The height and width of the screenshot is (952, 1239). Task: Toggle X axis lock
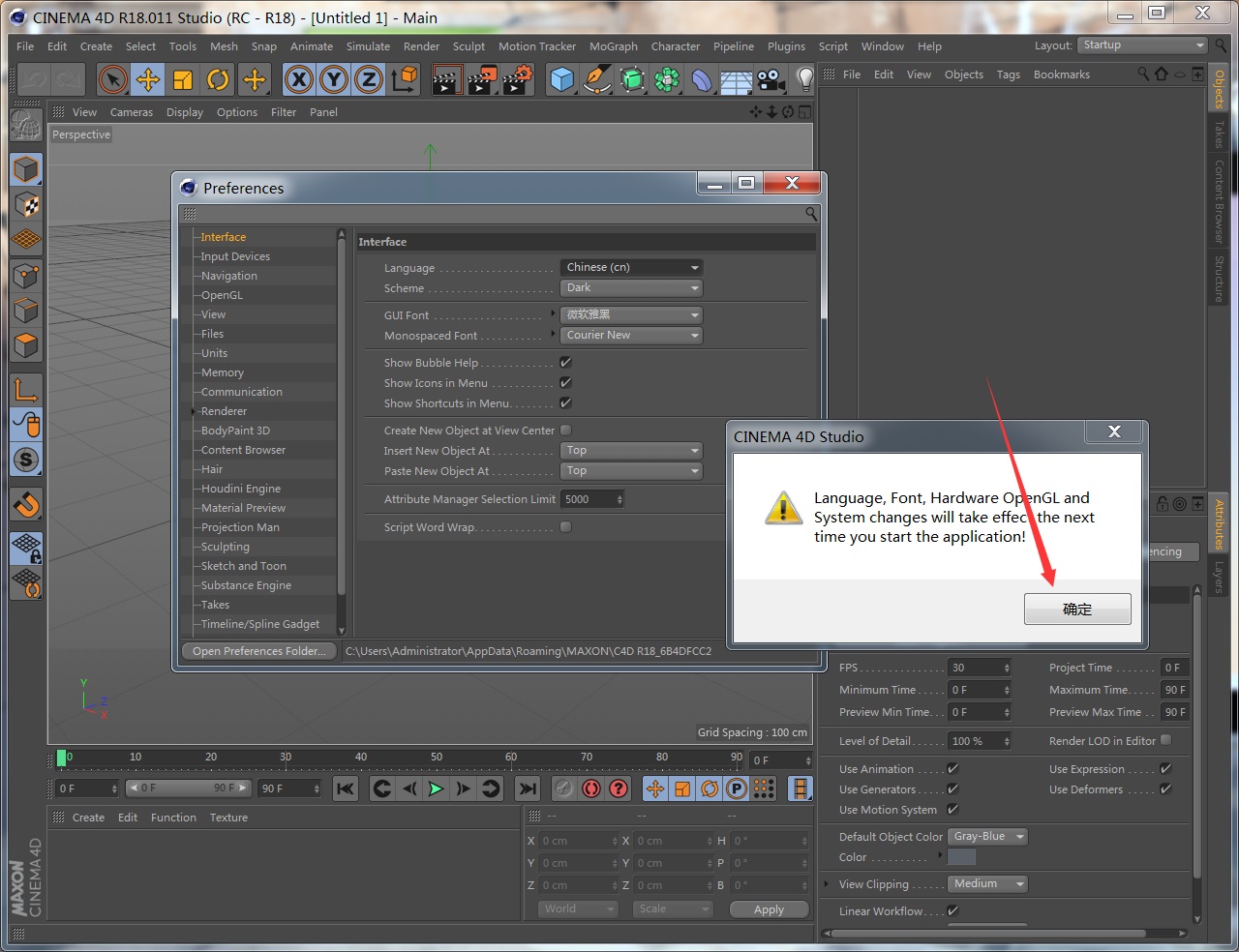299,79
